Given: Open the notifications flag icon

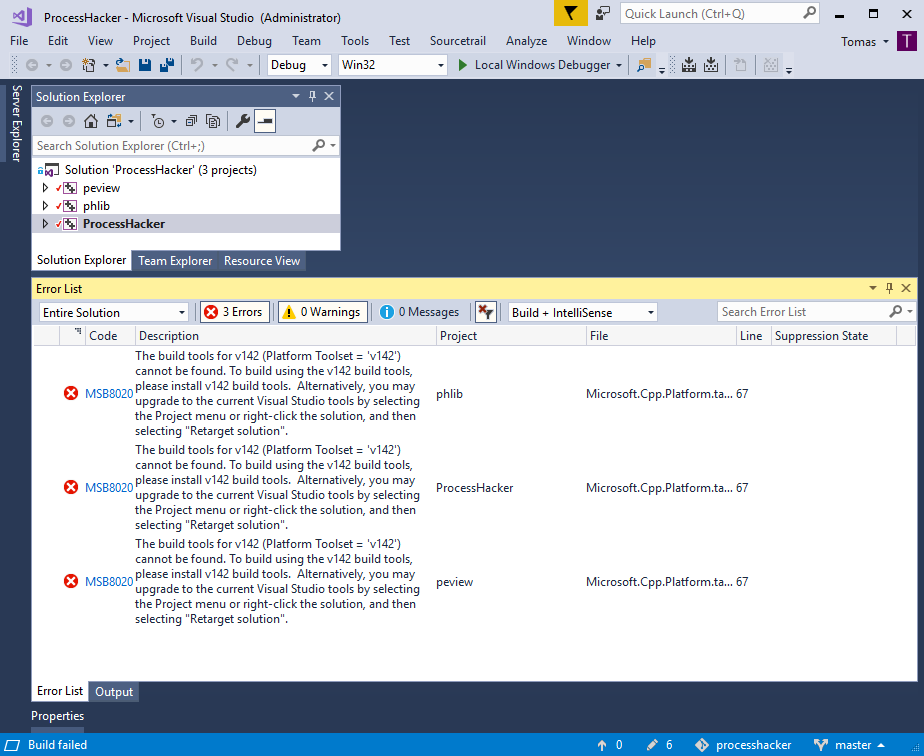Looking at the screenshot, I should (570, 14).
